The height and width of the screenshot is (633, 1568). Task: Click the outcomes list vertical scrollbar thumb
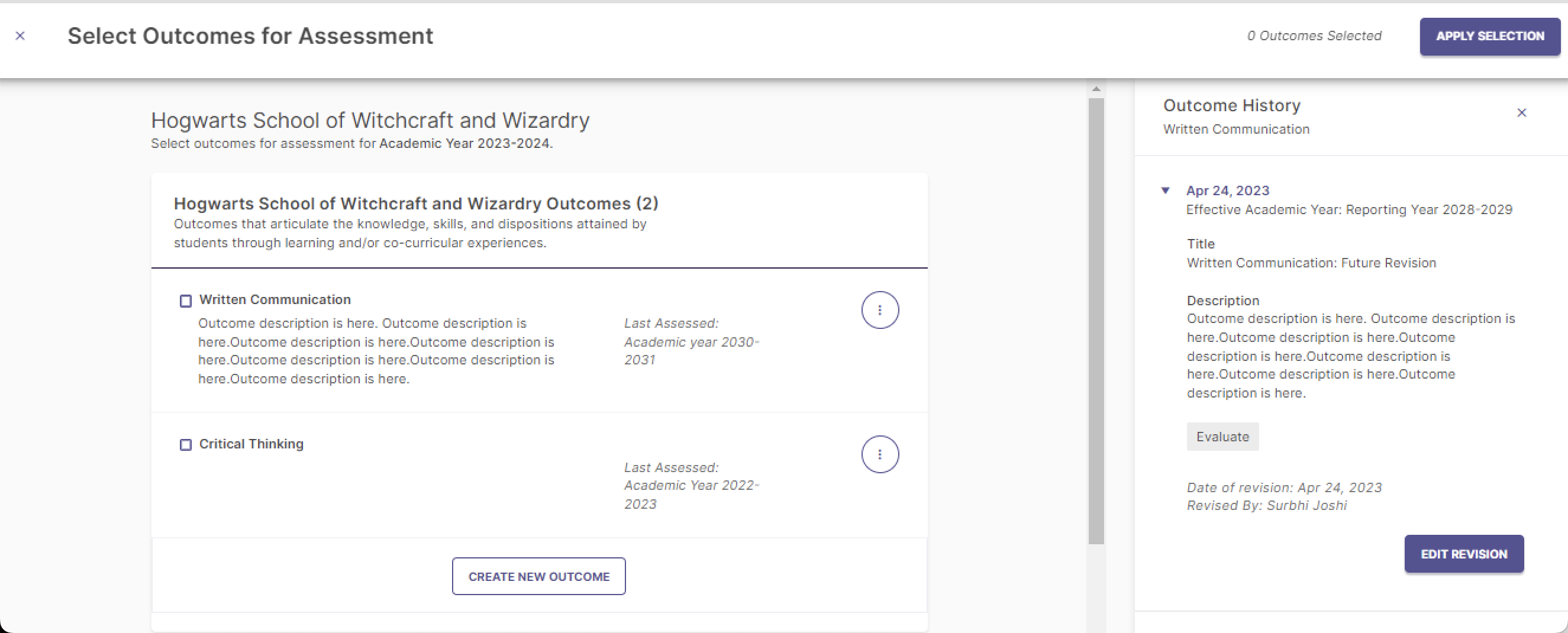(x=1096, y=321)
